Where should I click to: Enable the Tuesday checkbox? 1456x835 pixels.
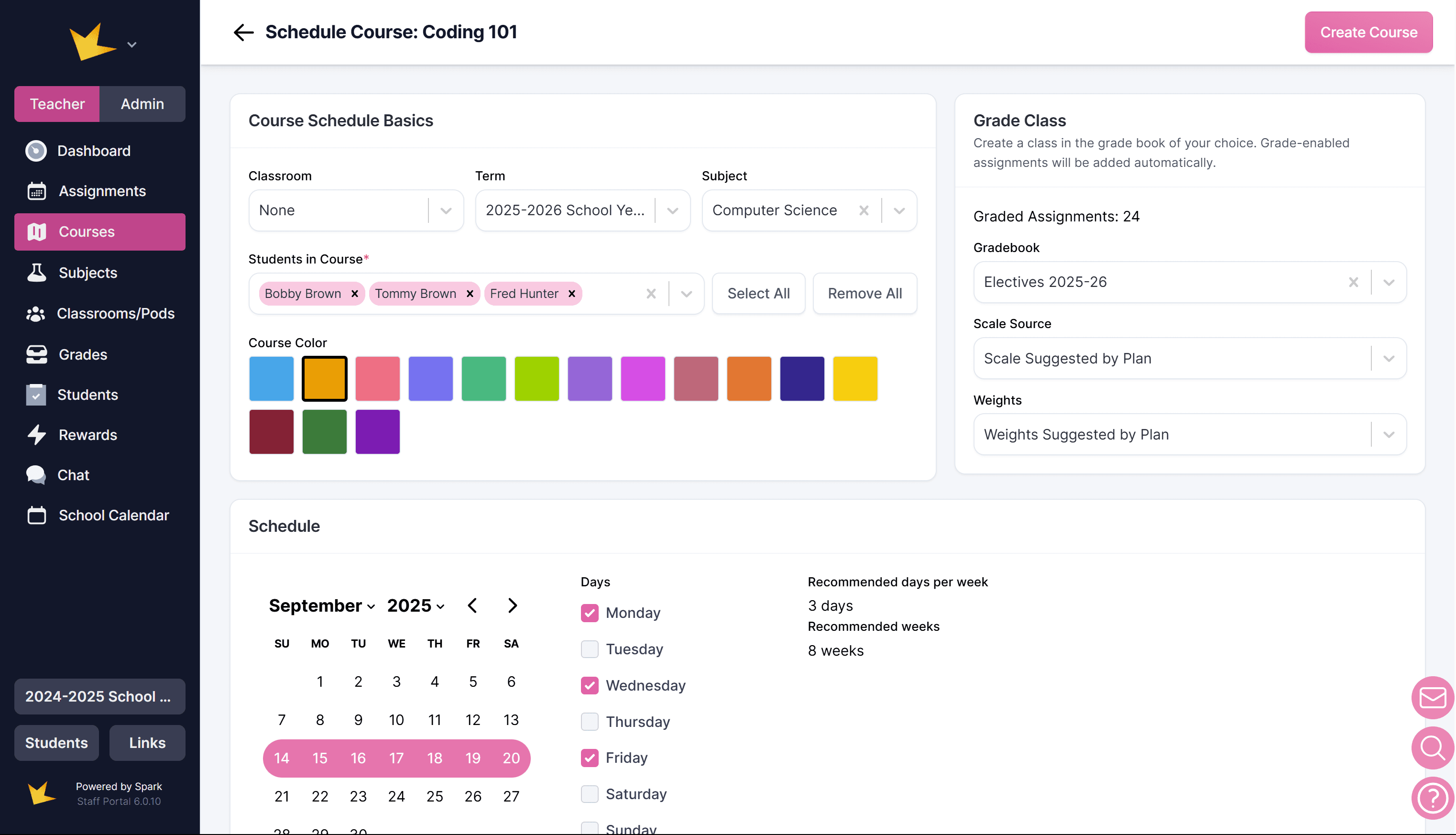pyautogui.click(x=589, y=649)
